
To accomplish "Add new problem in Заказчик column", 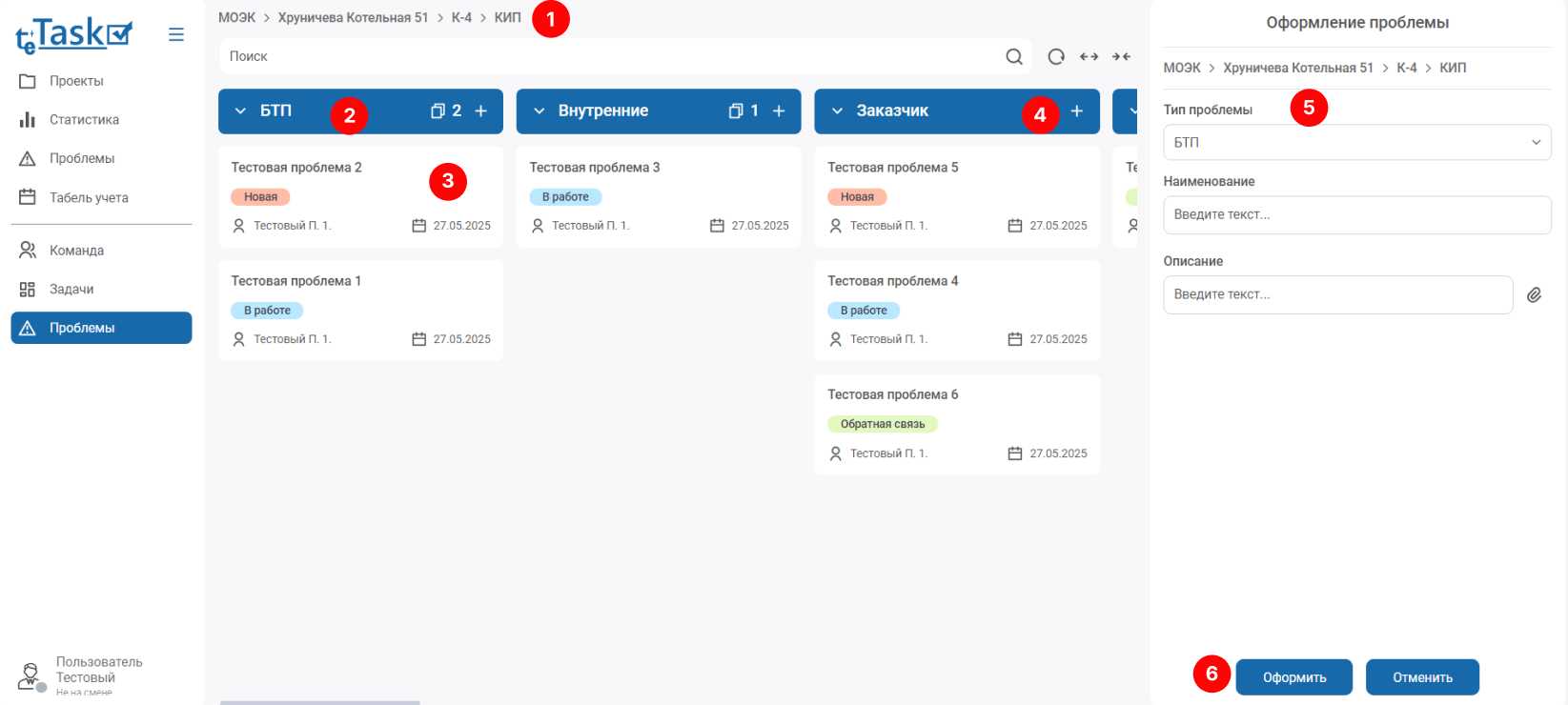I will [x=1076, y=111].
